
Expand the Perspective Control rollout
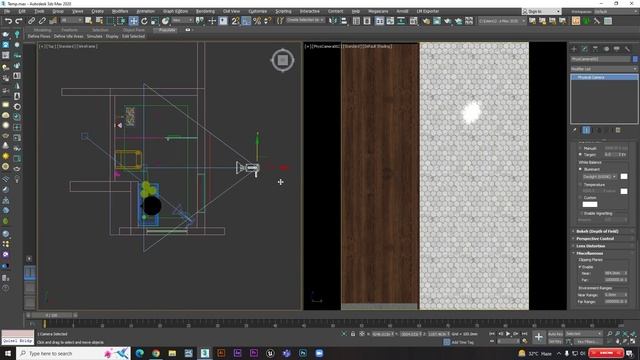(603, 239)
